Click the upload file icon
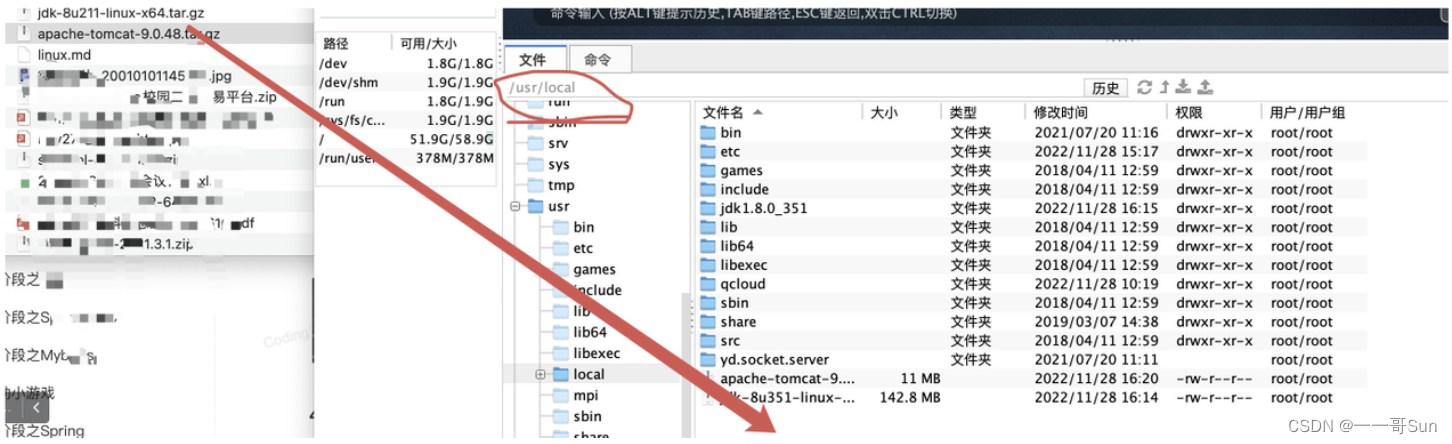The height and width of the screenshot is (444, 1452). click(x=1205, y=87)
